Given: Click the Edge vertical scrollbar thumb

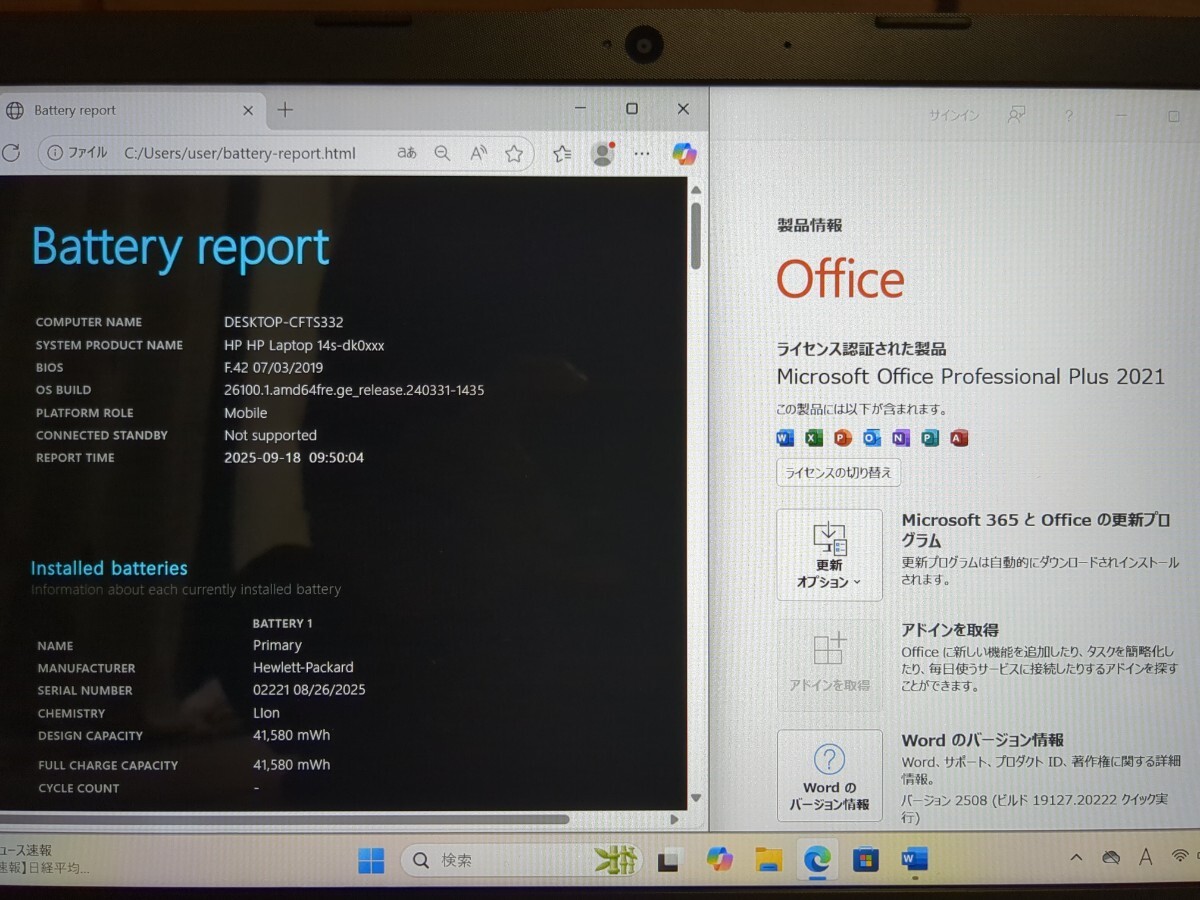Looking at the screenshot, I should click(x=696, y=236).
